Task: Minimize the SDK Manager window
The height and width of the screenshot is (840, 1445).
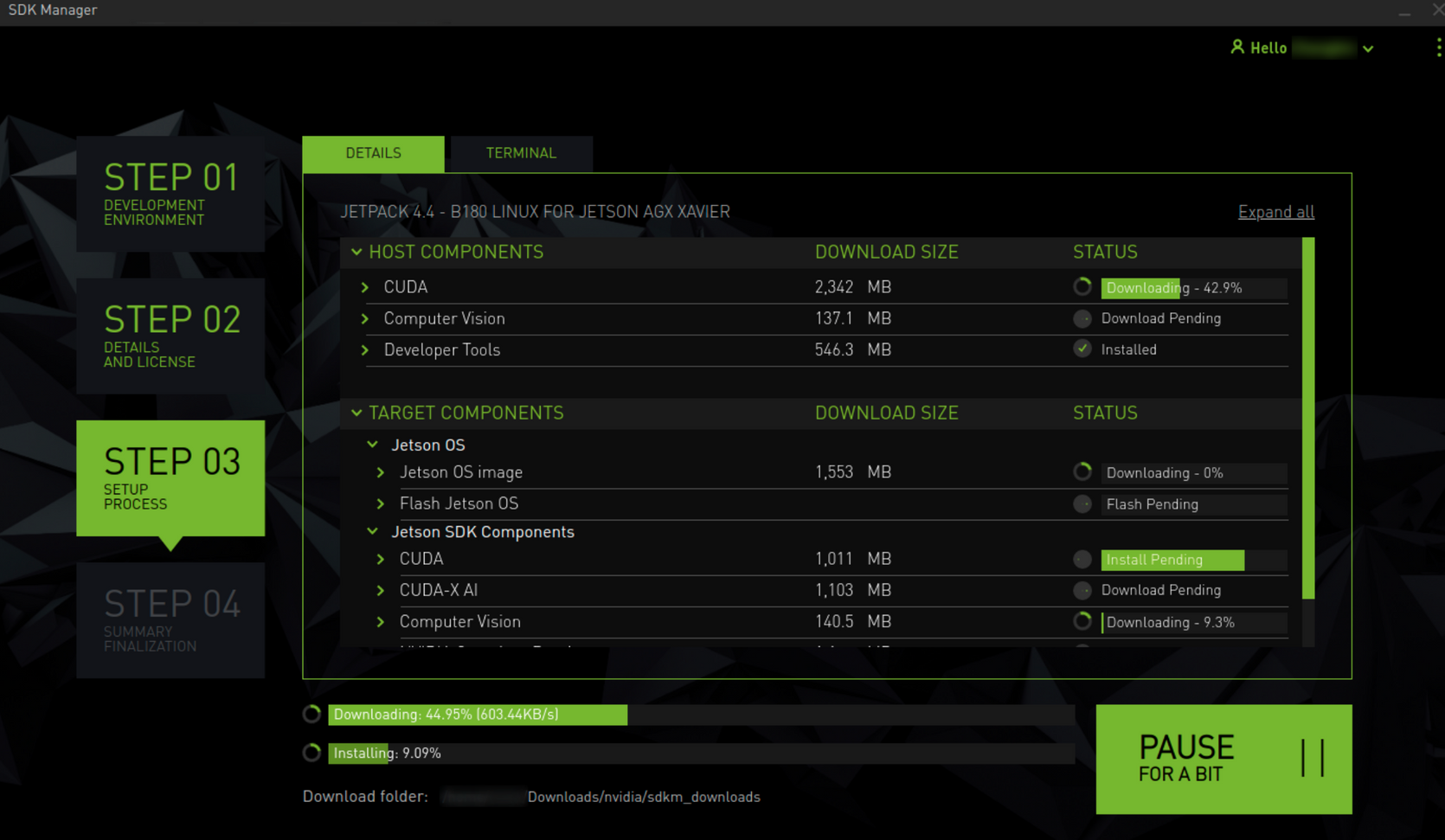Action: 1404,12
